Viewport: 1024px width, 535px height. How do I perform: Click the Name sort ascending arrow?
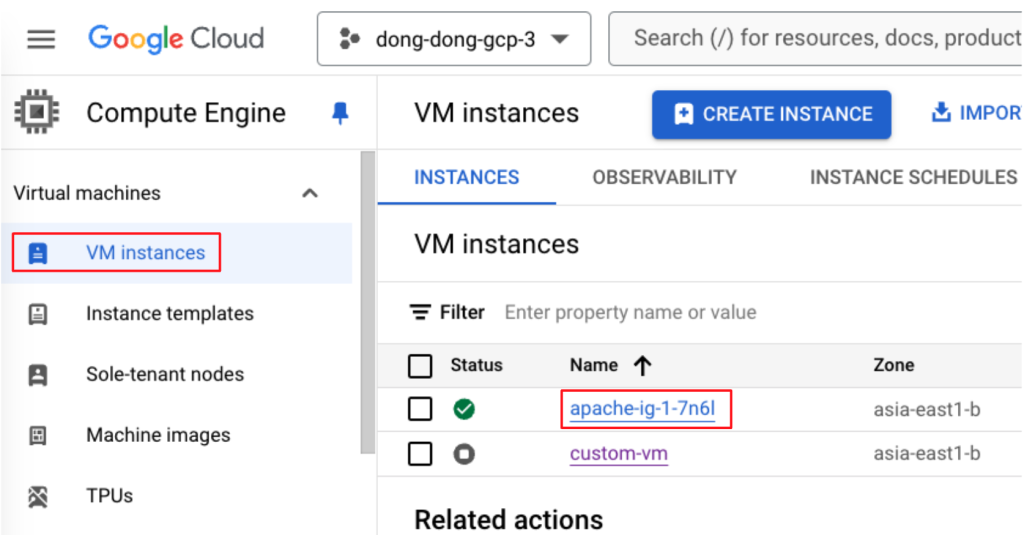coord(643,366)
